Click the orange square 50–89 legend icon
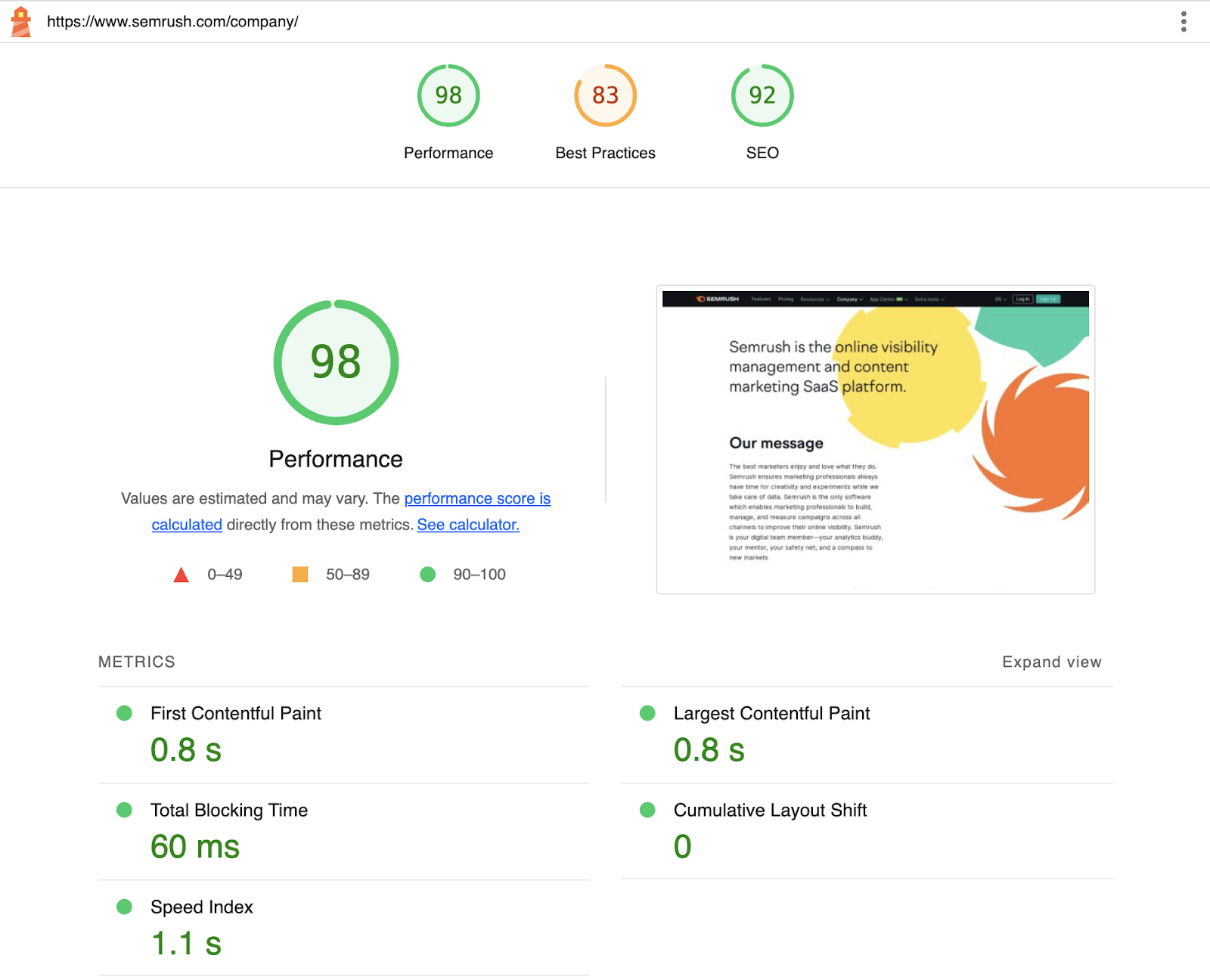Viewport: 1210px width, 980px height. click(299, 574)
